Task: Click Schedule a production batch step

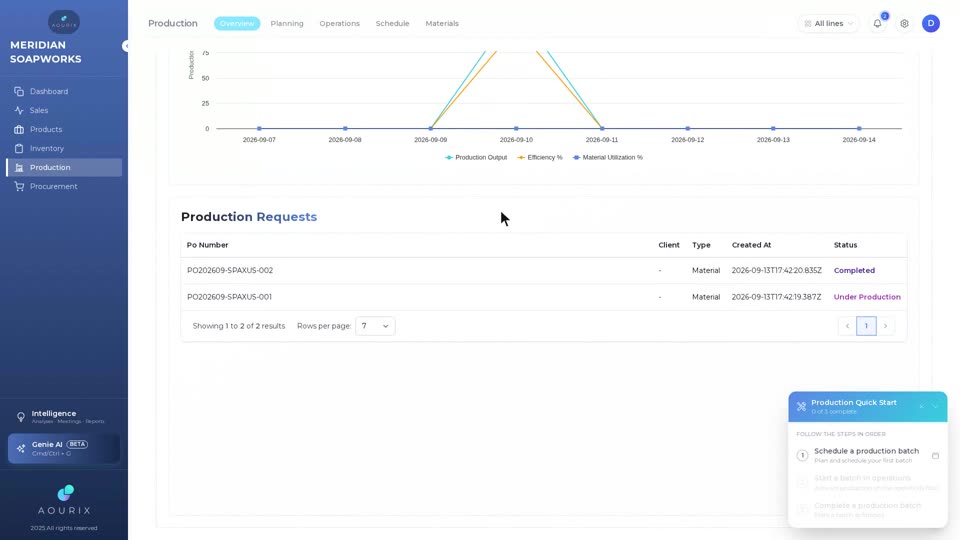Action: click(x=866, y=455)
